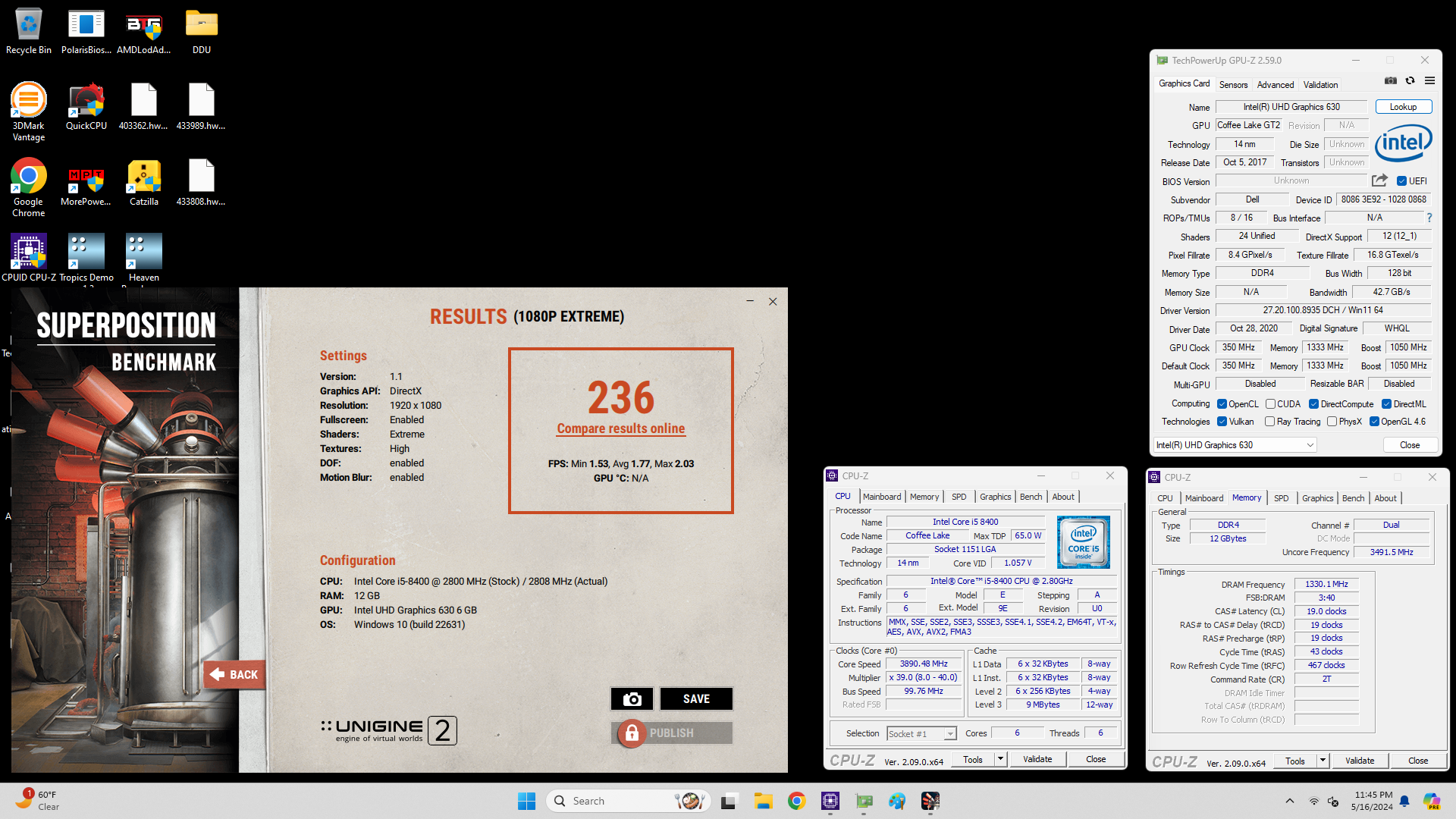
Task: Select the 403362.hw file icon
Action: [x=144, y=107]
